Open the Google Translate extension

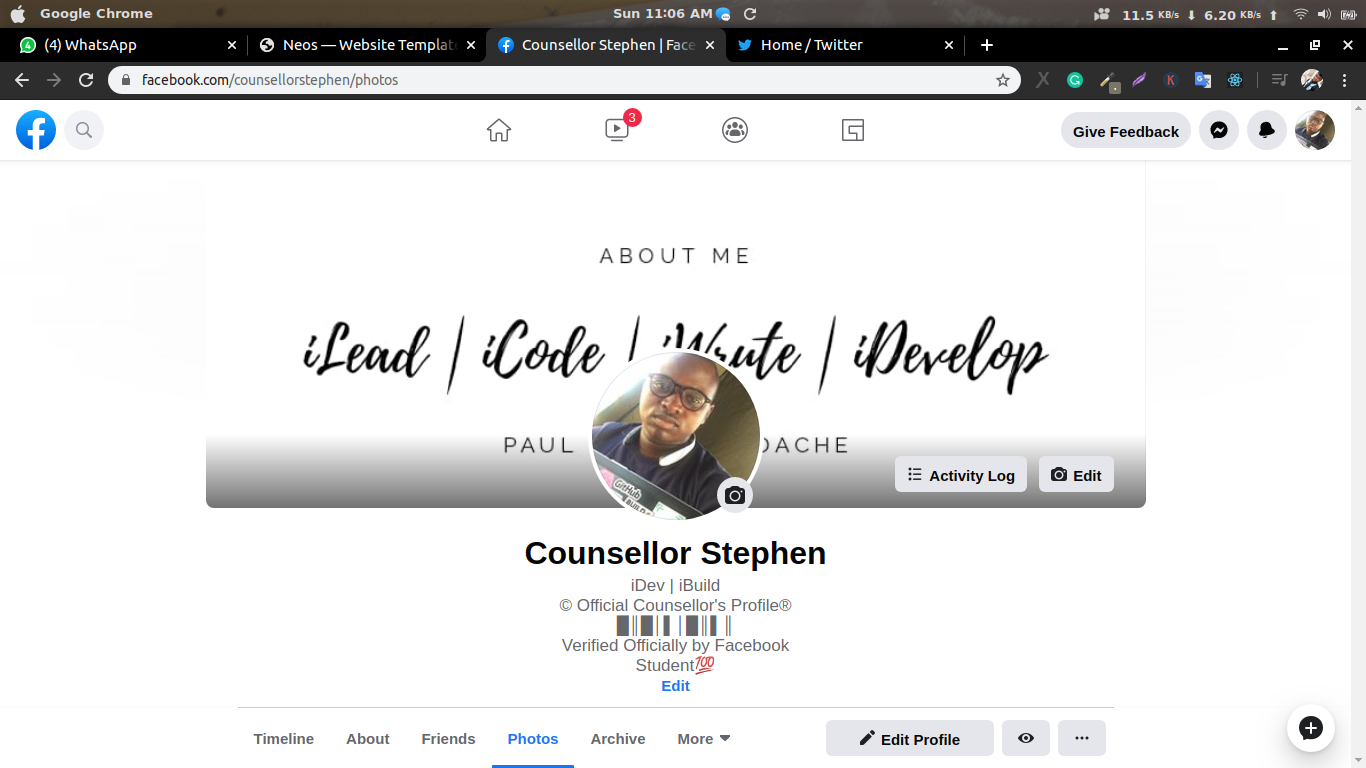pos(1203,80)
